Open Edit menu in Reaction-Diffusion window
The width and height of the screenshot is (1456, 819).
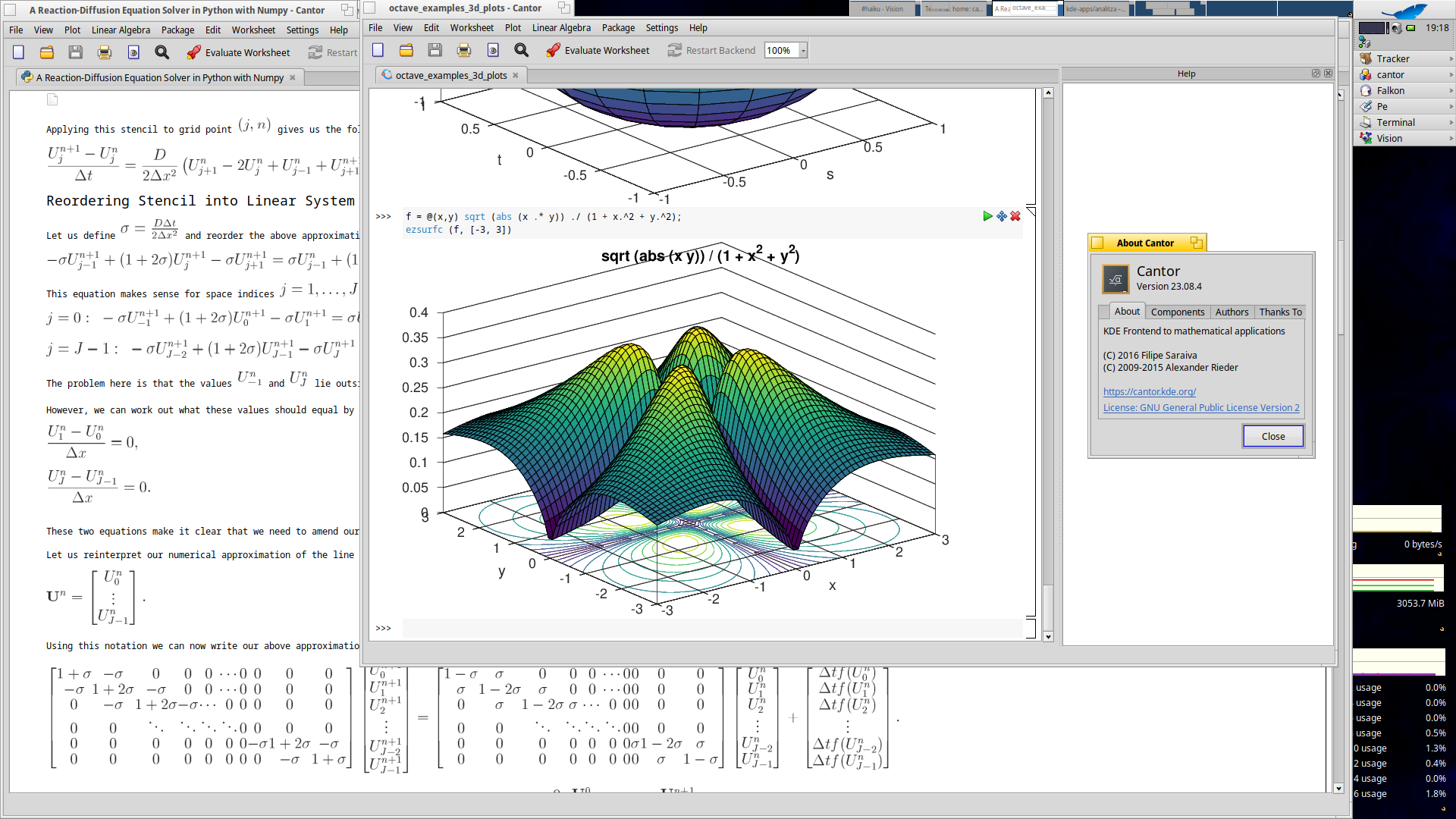213,30
